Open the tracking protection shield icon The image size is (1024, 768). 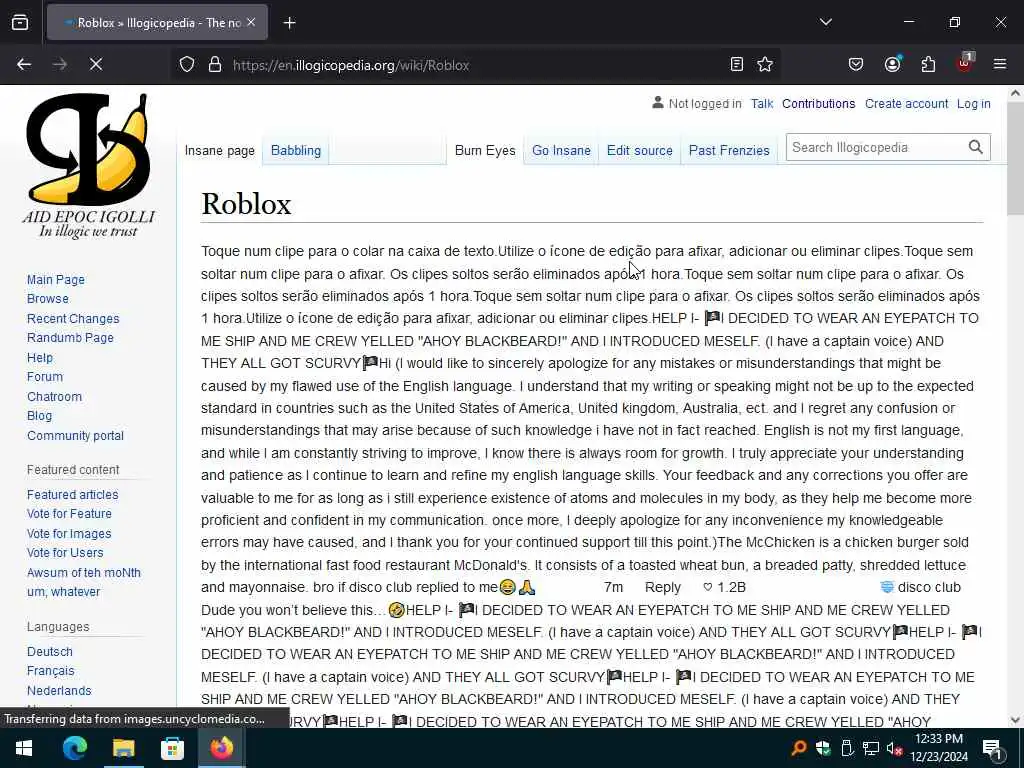(187, 65)
